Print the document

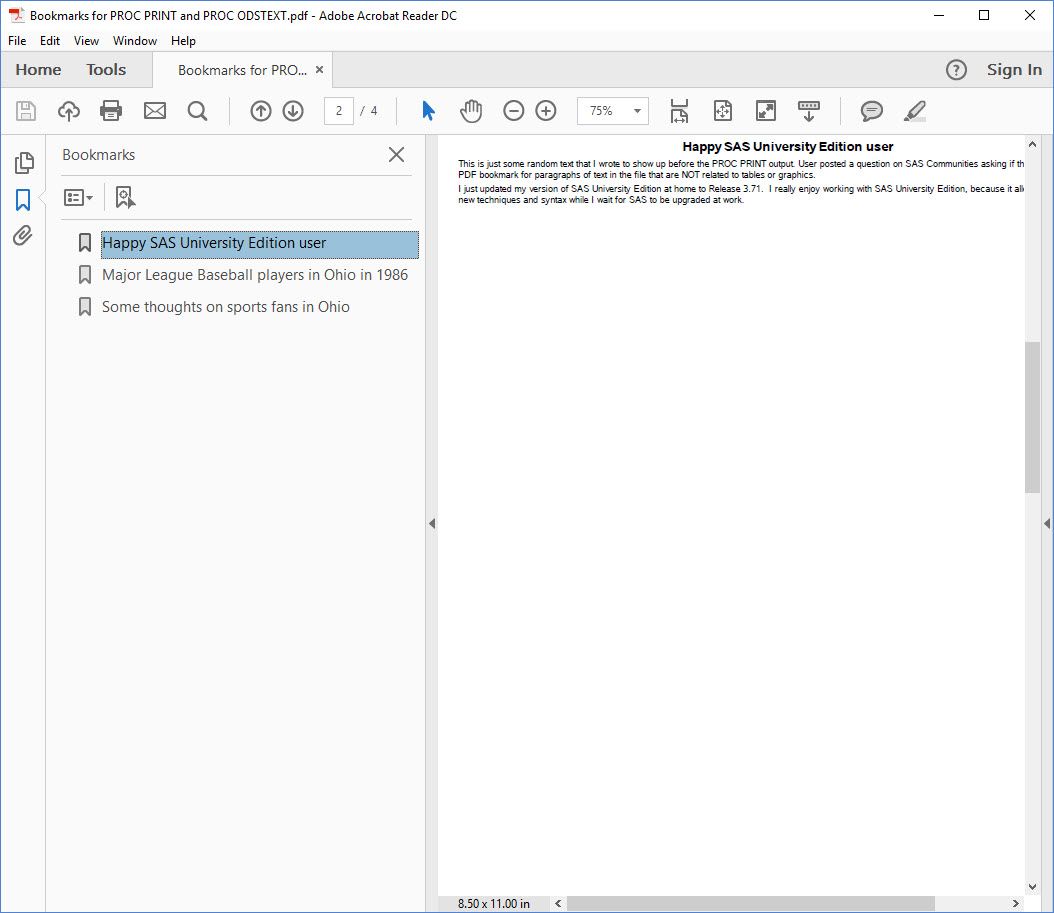pyautogui.click(x=111, y=111)
